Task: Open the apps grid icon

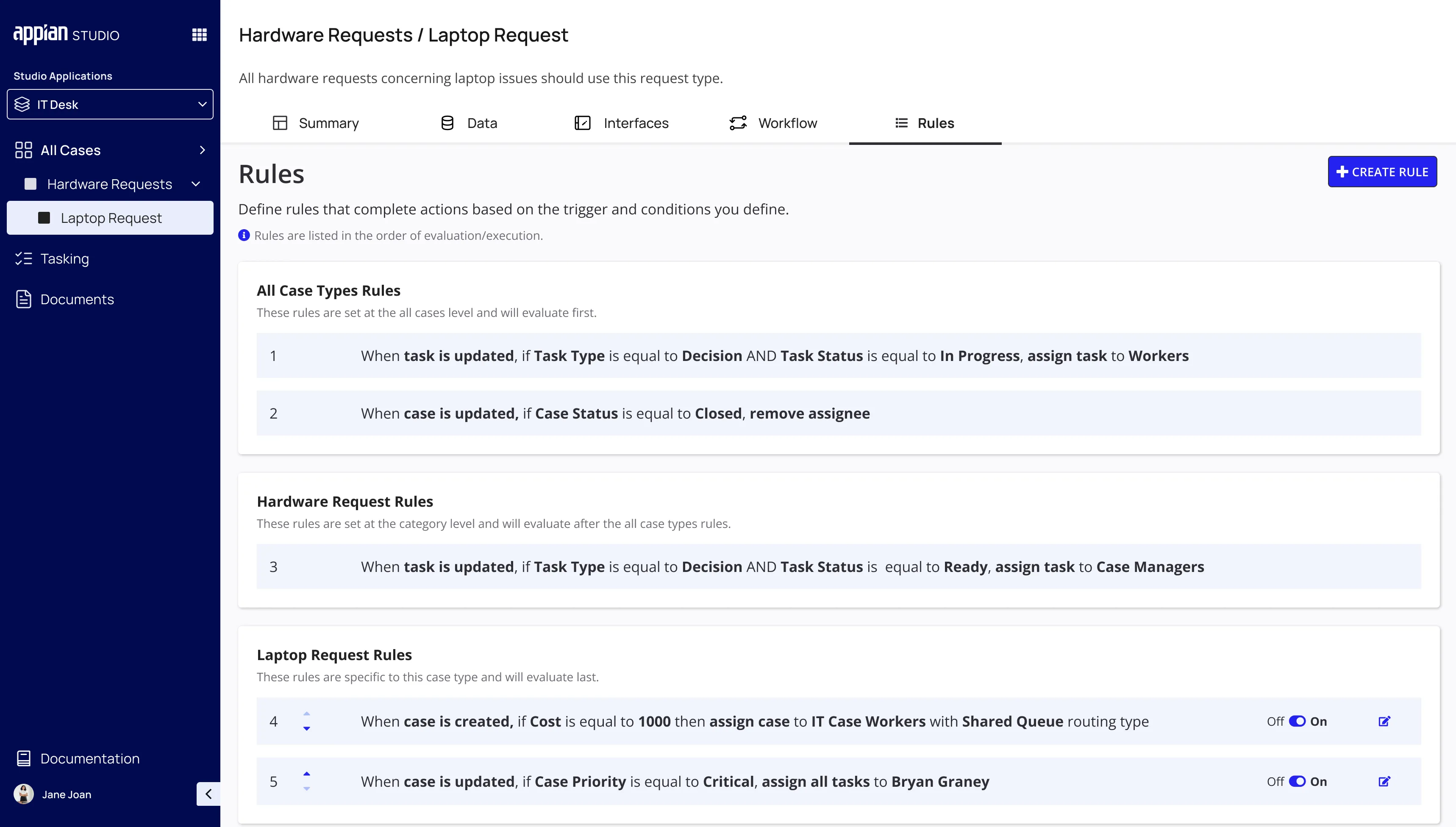Action: click(x=200, y=35)
